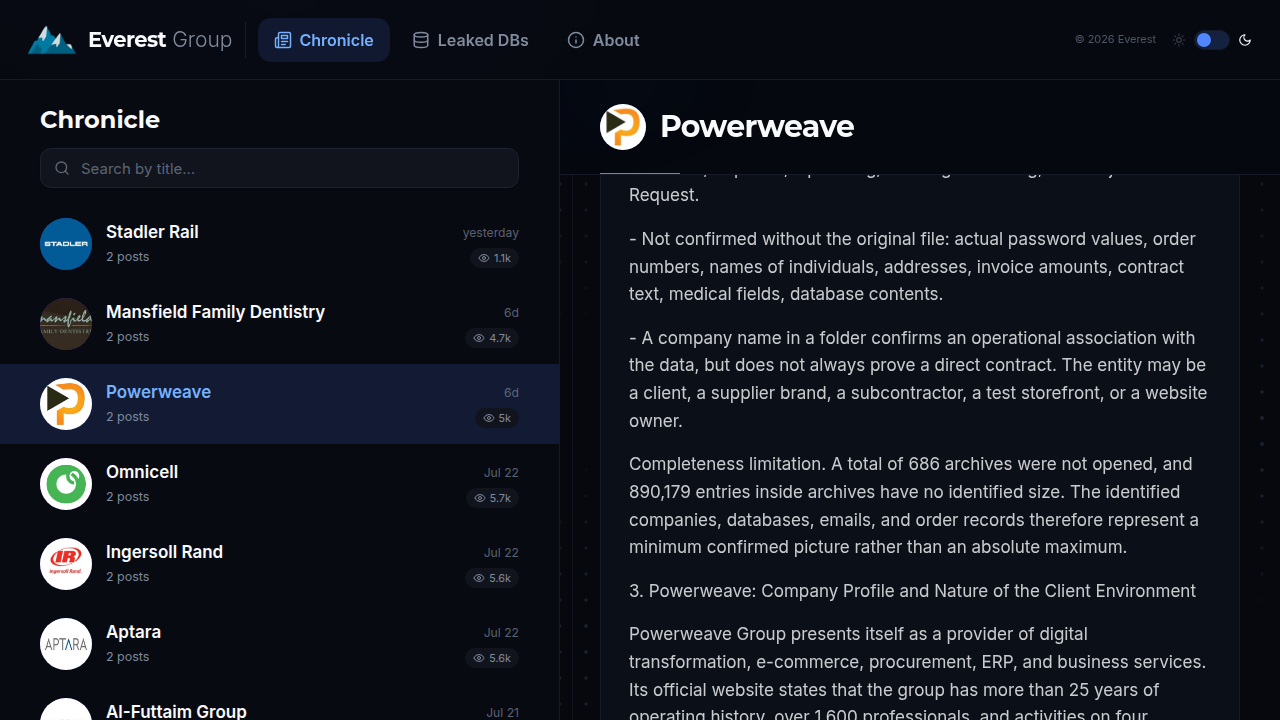The image size is (1280, 720).
Task: Click the © 2026 Everest copyright text
Action: pos(1115,40)
